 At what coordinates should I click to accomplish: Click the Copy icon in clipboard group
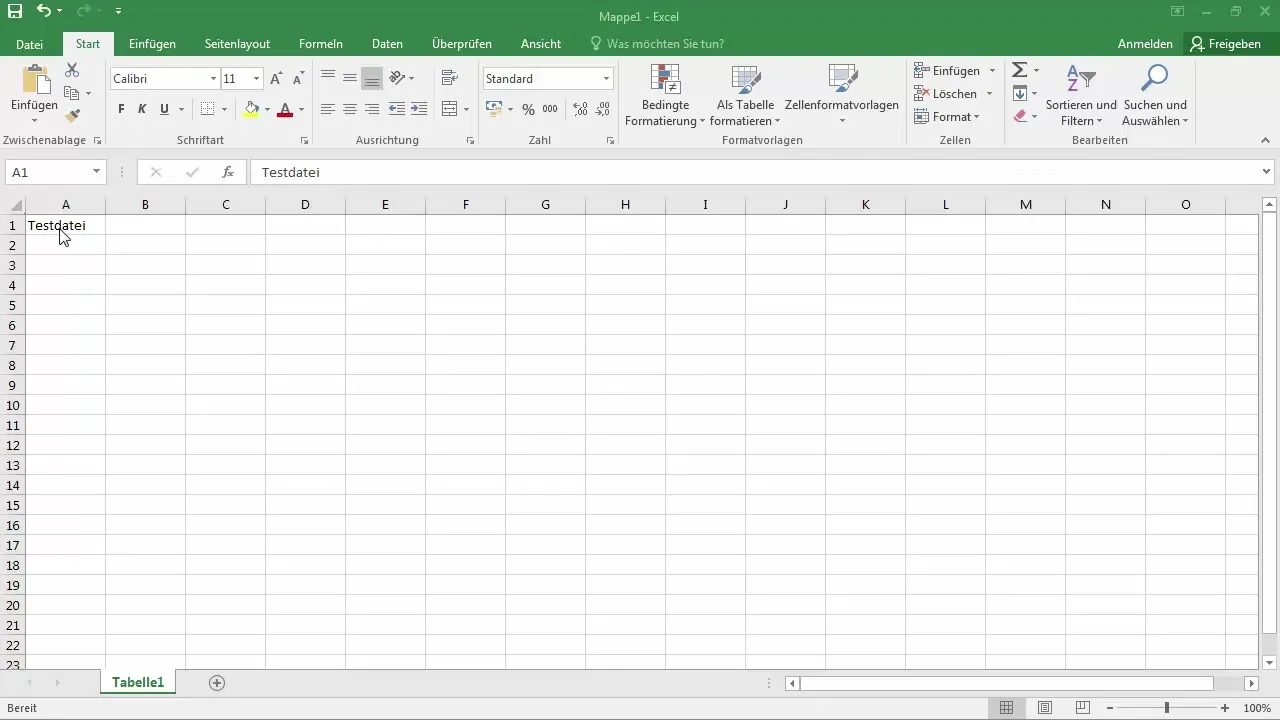pyautogui.click(x=72, y=93)
